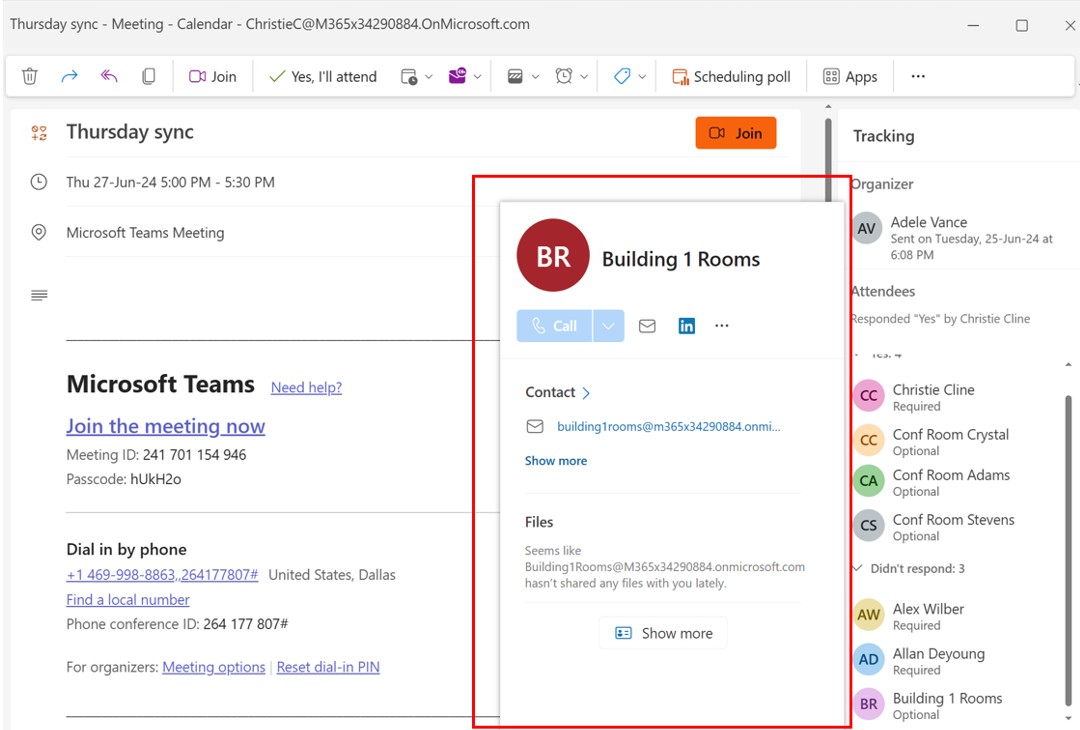Reply all with the purple arrows icon
1080x730 pixels.
pos(108,76)
